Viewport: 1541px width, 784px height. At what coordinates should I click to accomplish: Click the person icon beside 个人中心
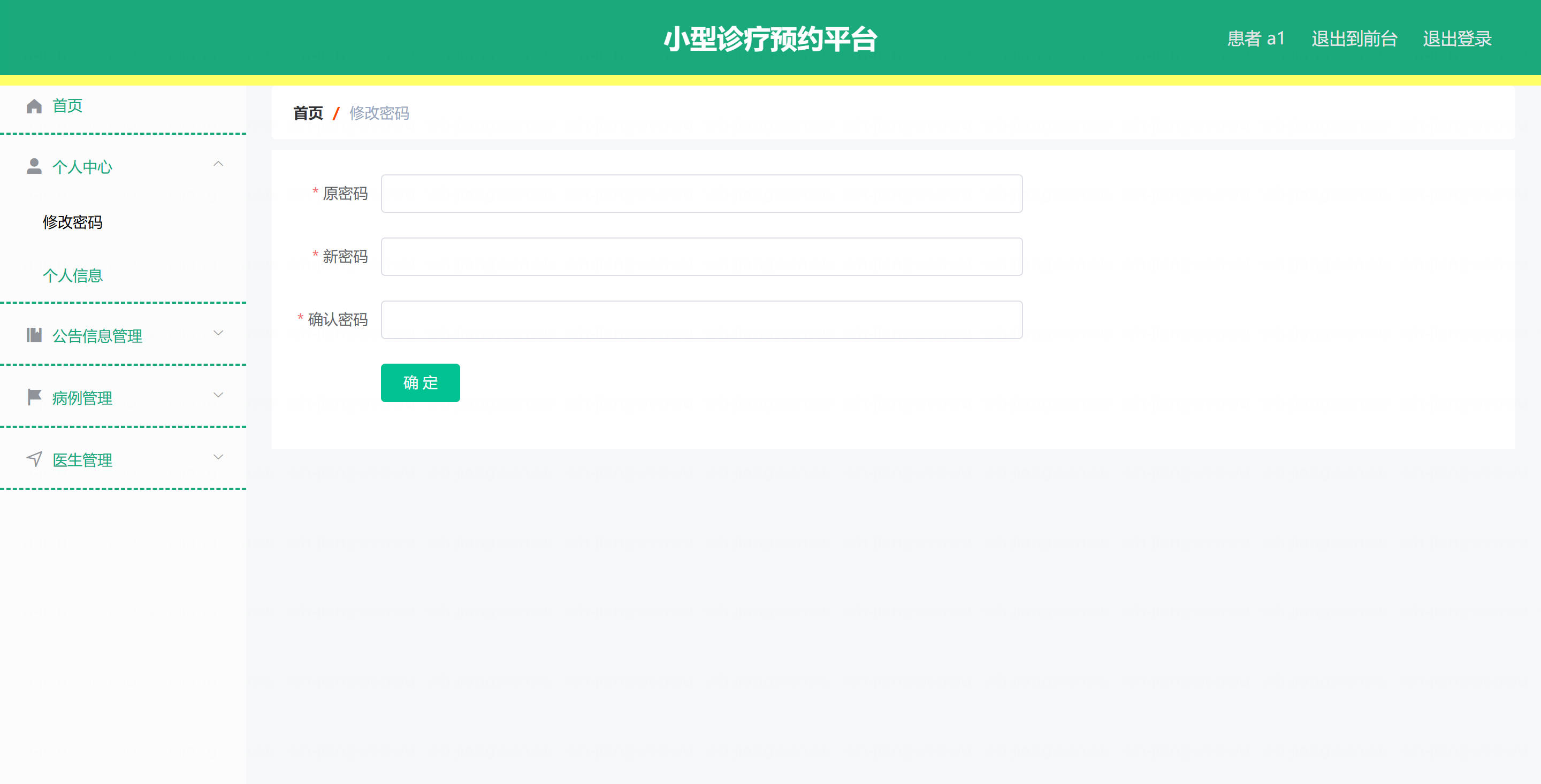coord(34,166)
